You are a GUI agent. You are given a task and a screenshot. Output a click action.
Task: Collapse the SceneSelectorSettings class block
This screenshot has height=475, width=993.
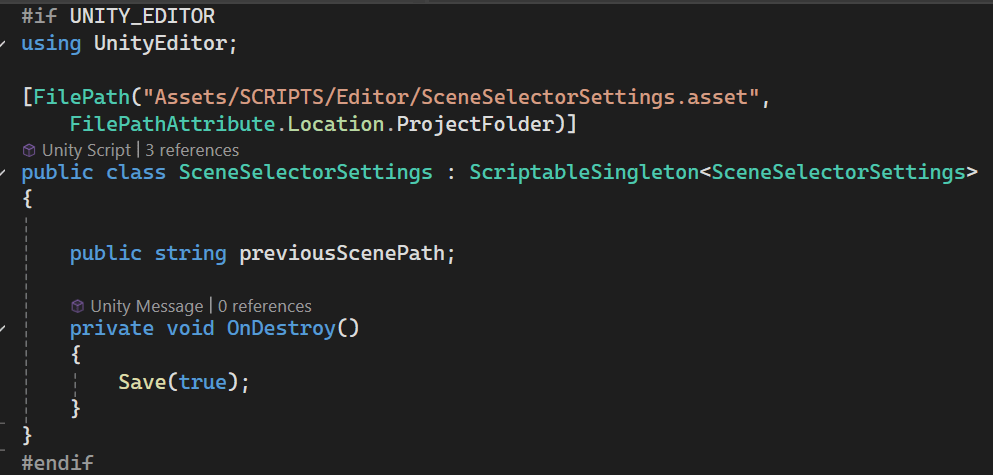click(x=4, y=172)
